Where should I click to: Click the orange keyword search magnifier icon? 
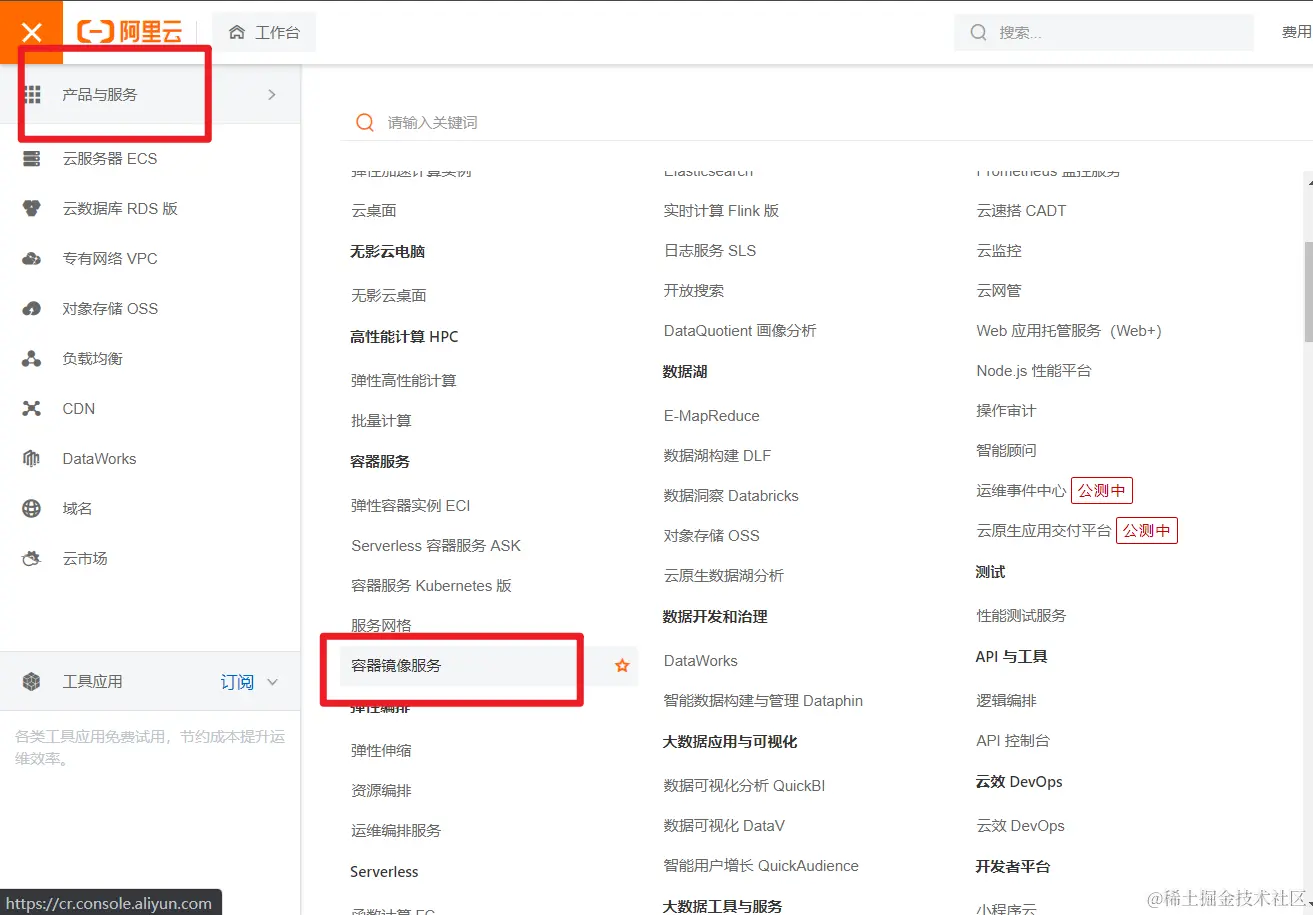pos(366,122)
